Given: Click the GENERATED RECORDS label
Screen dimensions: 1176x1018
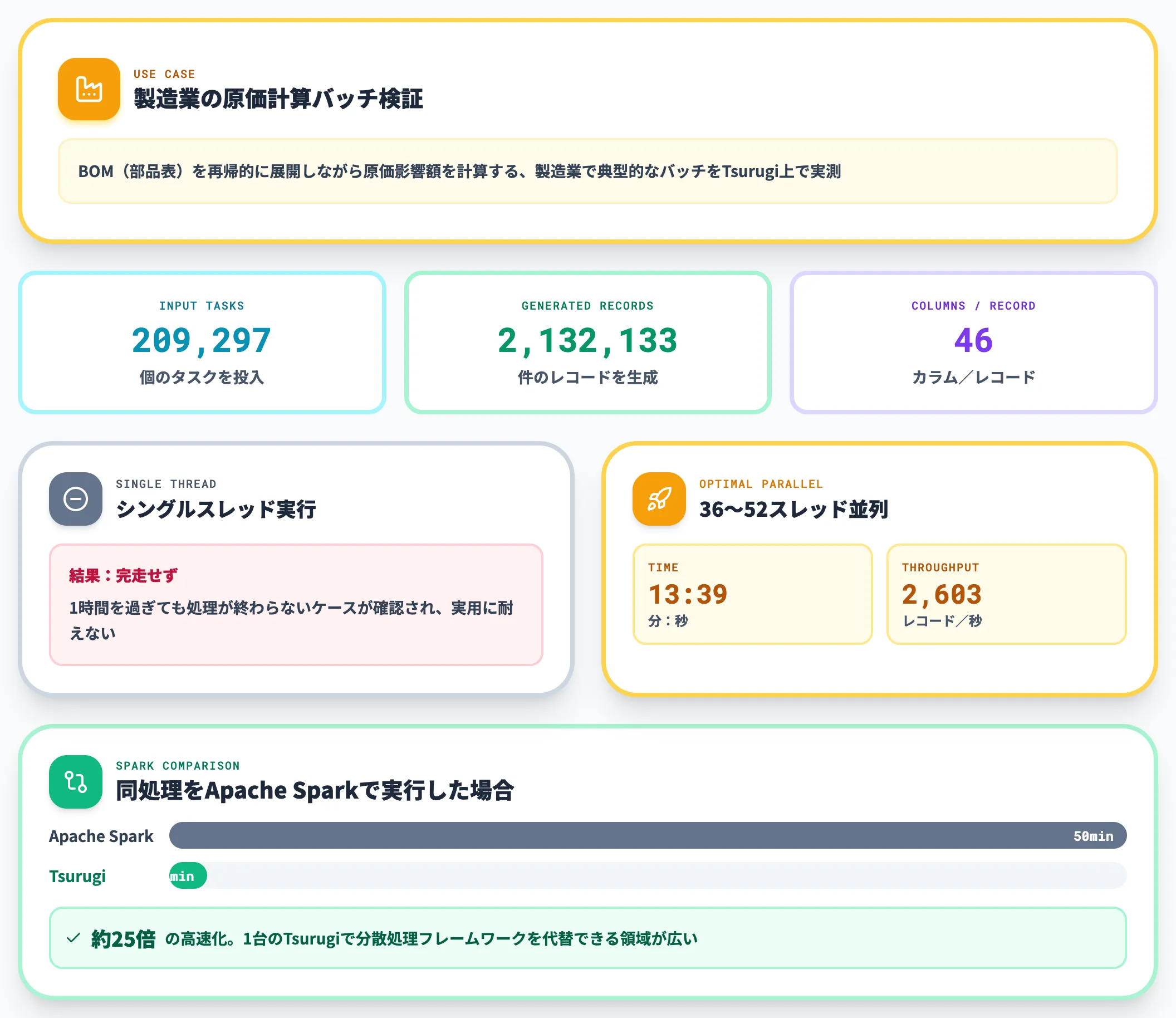Looking at the screenshot, I should pos(587,306).
